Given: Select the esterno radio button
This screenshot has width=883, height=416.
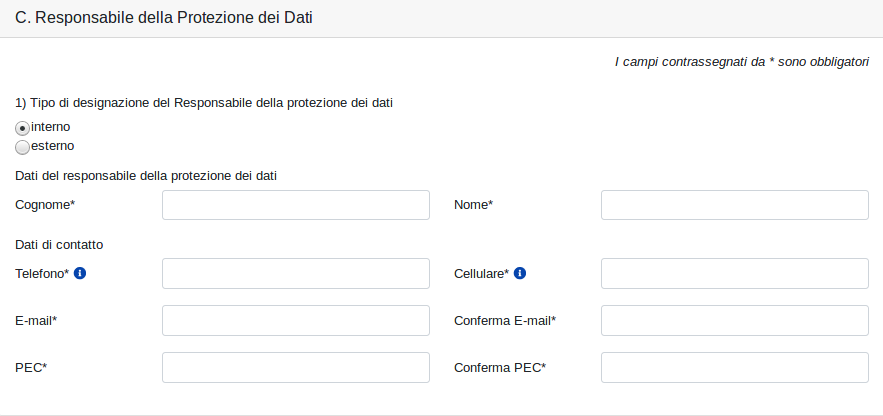Looking at the screenshot, I should (22, 147).
